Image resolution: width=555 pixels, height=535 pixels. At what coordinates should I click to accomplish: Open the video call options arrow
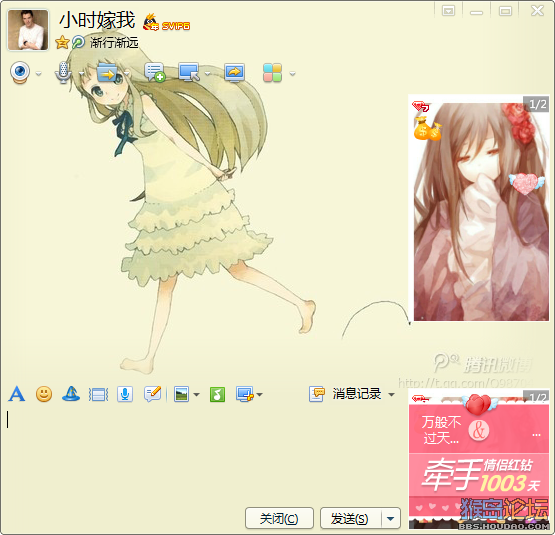point(39,74)
